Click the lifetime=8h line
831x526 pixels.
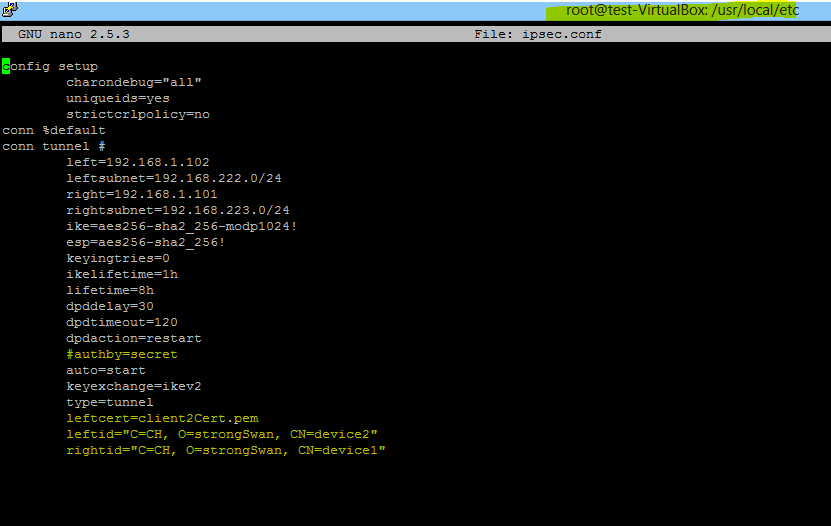coord(110,290)
